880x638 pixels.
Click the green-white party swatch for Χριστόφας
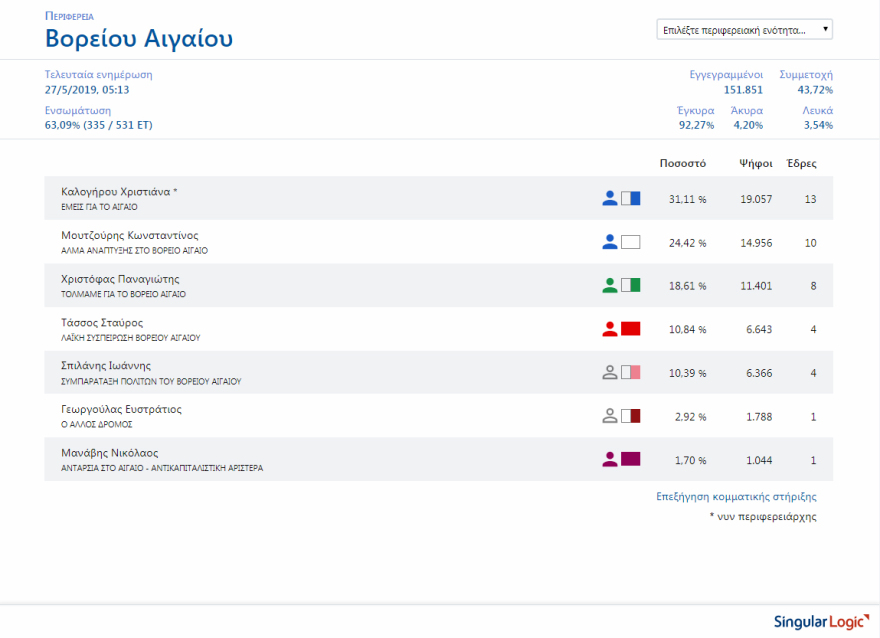pos(630,285)
